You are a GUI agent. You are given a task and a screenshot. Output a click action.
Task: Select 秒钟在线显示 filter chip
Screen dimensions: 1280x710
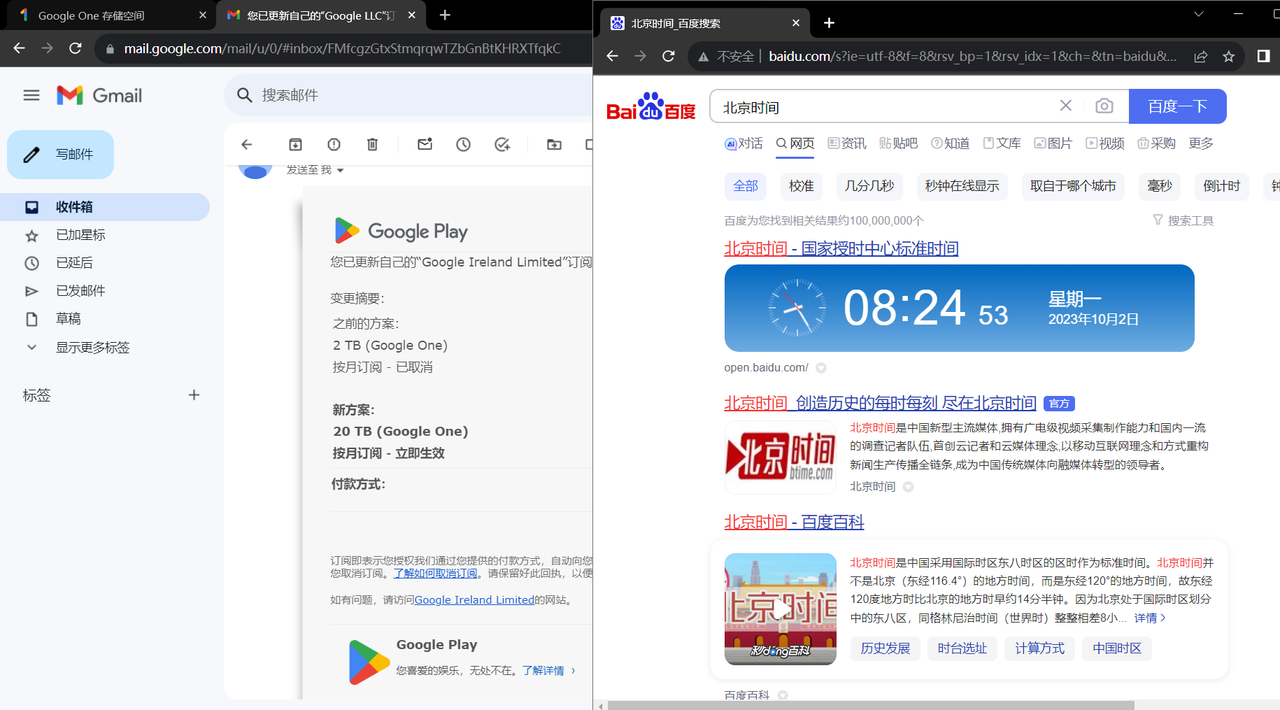962,186
